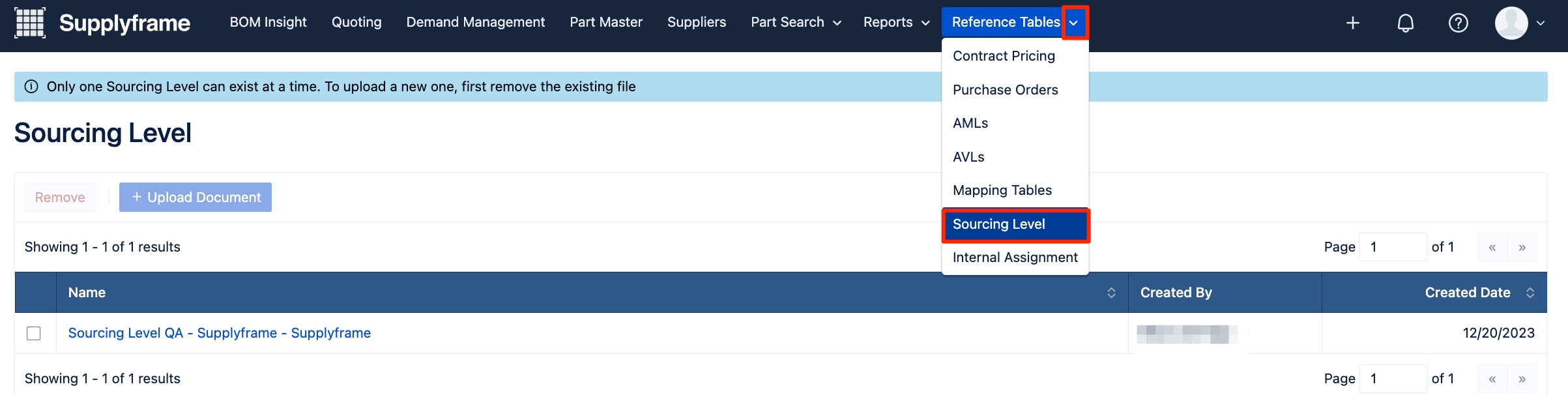The width and height of the screenshot is (1568, 395).
Task: Choose Purchase Orders in the dropdown menu
Action: (1015, 90)
